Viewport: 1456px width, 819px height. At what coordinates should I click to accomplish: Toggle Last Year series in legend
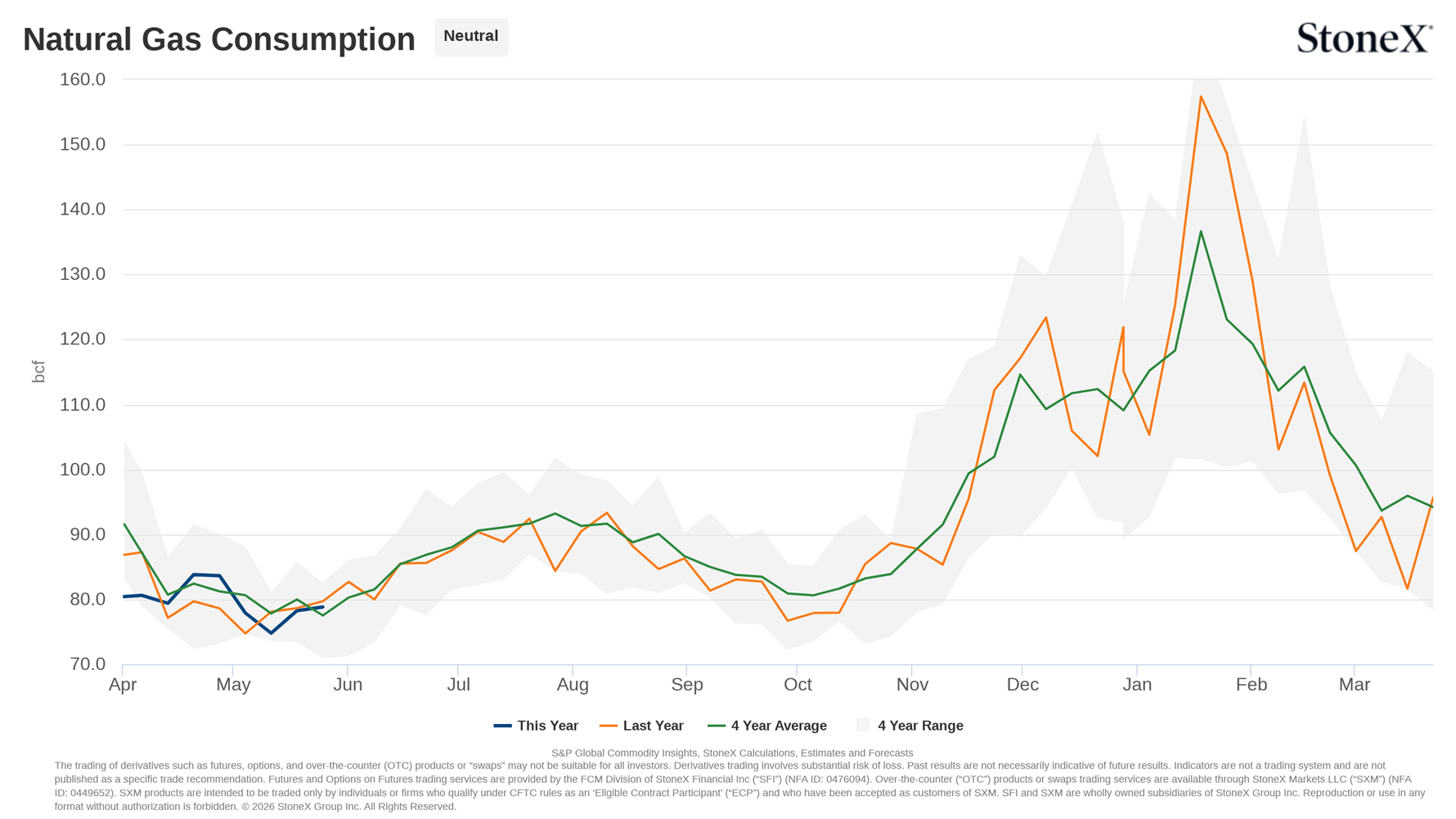click(x=641, y=726)
